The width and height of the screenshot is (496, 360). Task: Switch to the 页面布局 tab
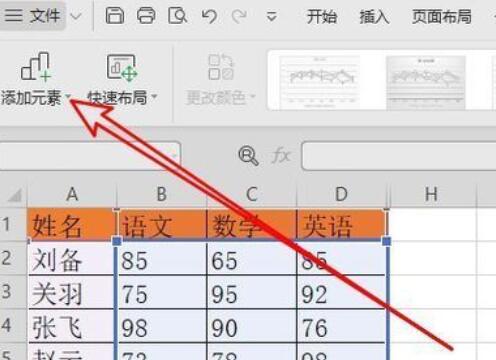pyautogui.click(x=442, y=16)
